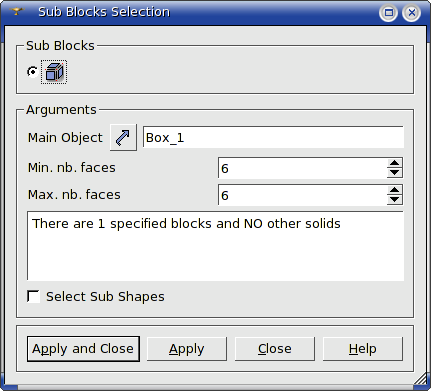Enable the Select Sub Shapes checkbox
Image resolution: width=431 pixels, height=391 pixels.
(x=33, y=296)
